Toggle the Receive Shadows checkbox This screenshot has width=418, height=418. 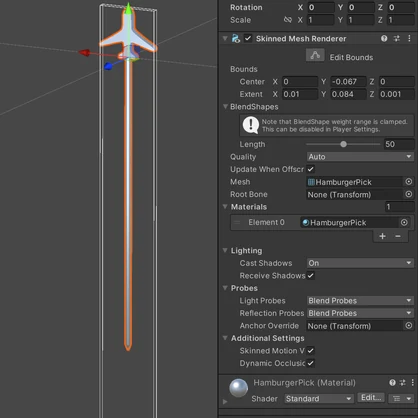click(x=311, y=276)
